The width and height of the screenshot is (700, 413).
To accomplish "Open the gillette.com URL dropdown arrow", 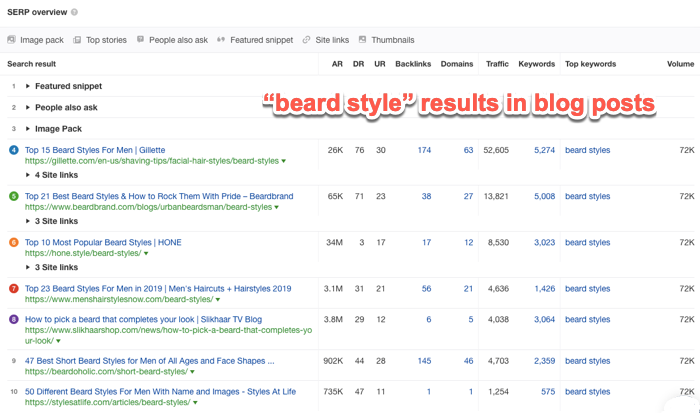I will click(284, 161).
